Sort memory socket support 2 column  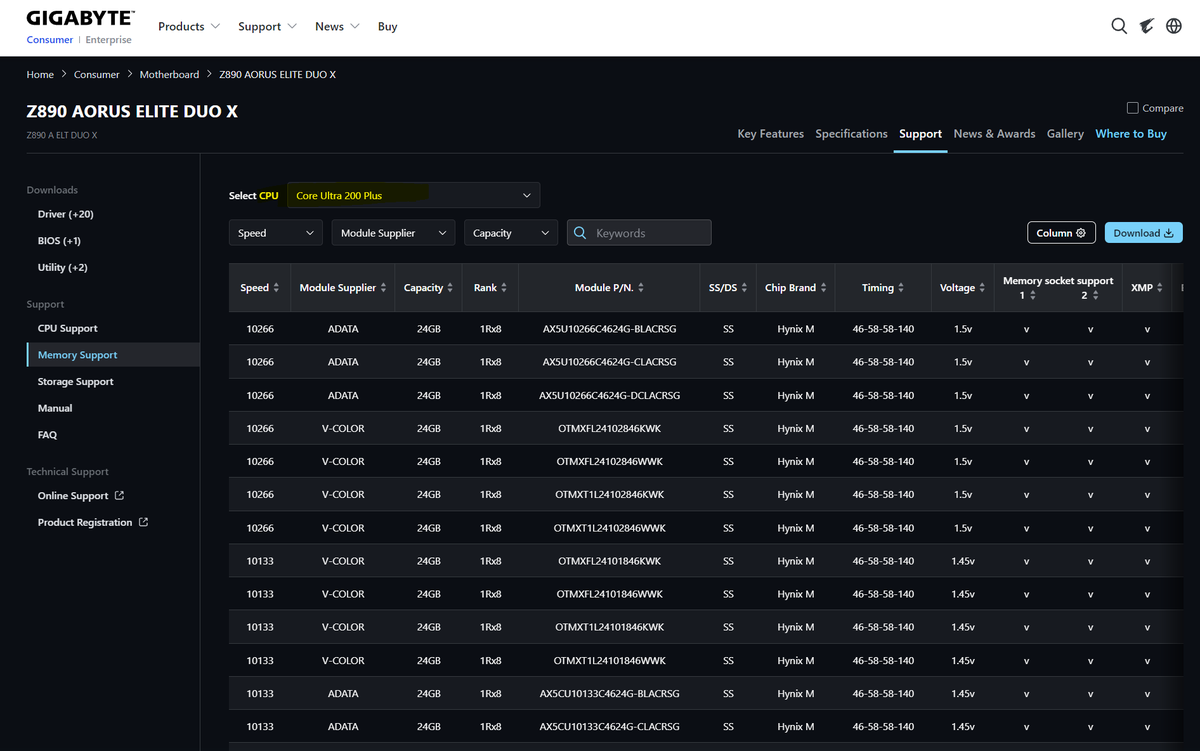[x=1095, y=295]
